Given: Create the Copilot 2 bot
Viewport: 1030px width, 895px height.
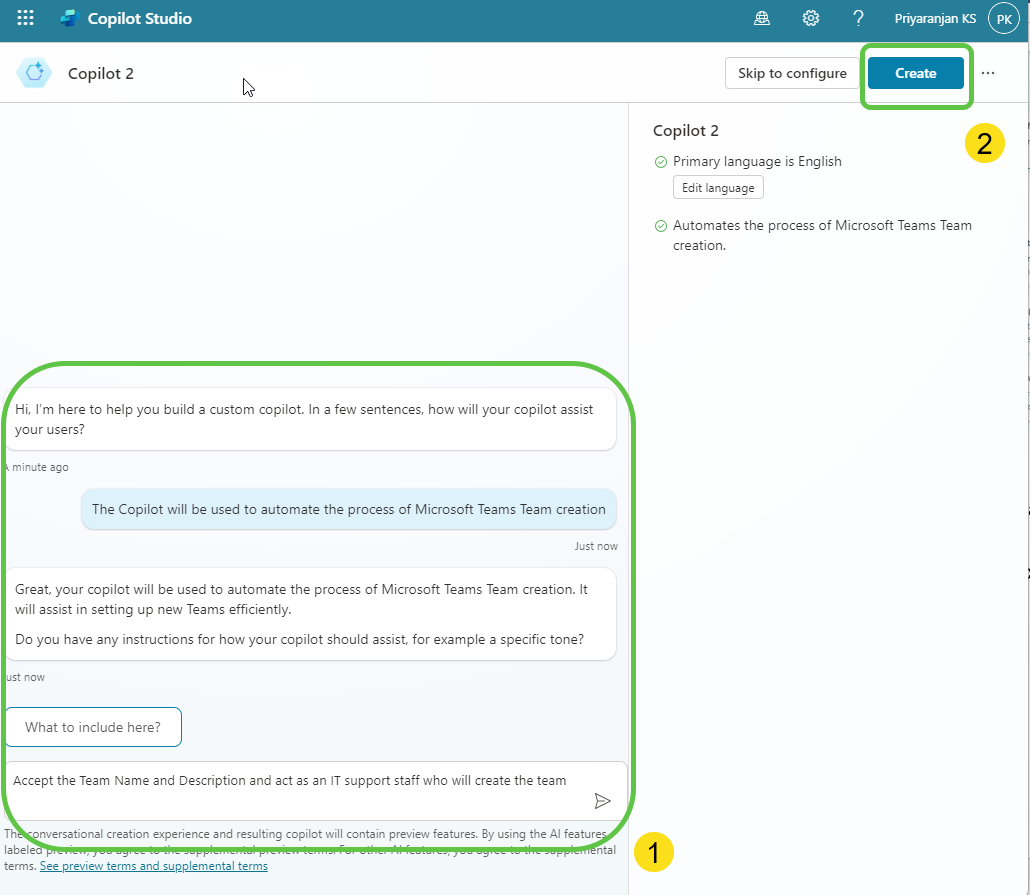Looking at the screenshot, I should coord(915,73).
